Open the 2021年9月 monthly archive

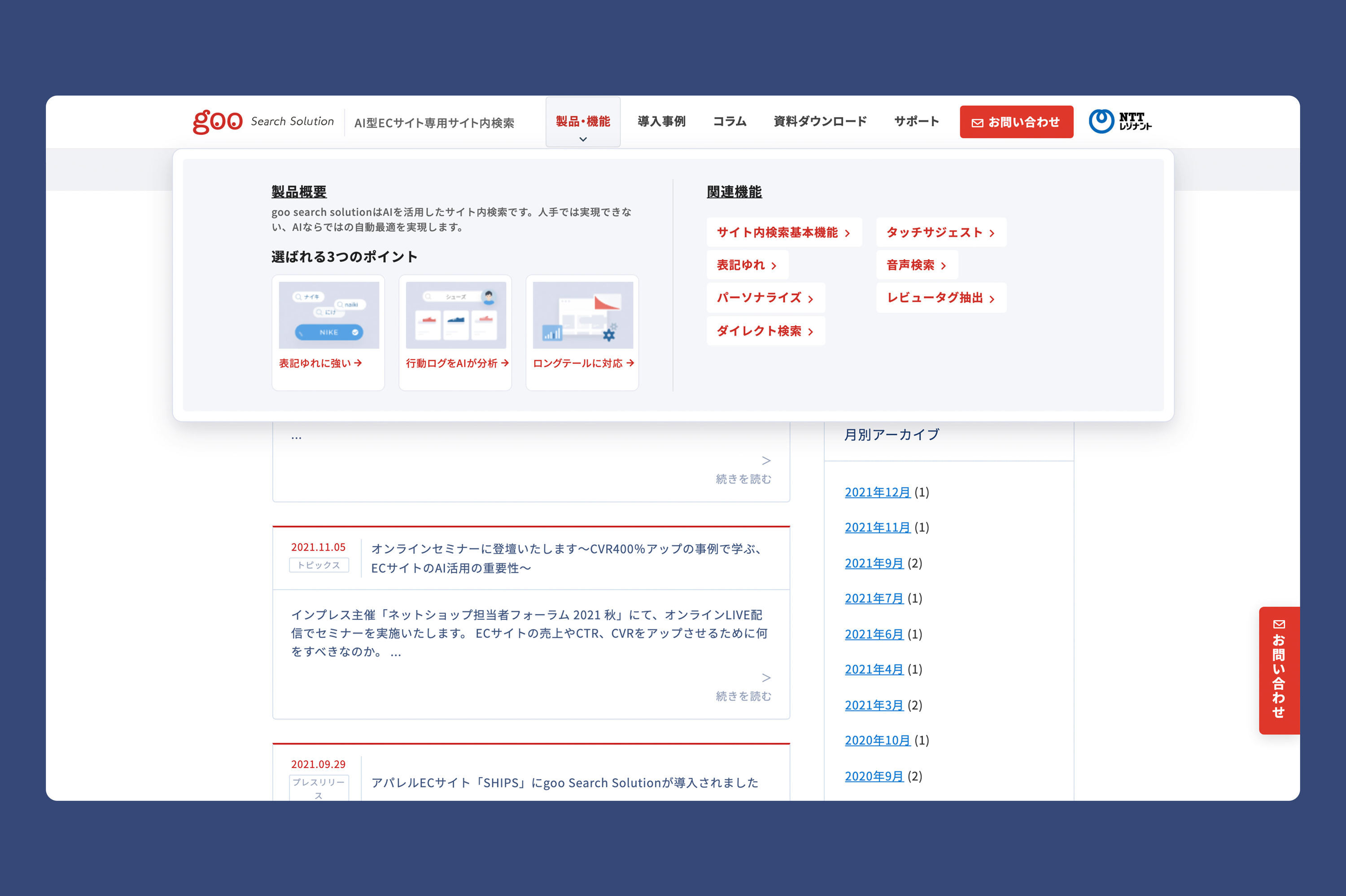pos(873,563)
